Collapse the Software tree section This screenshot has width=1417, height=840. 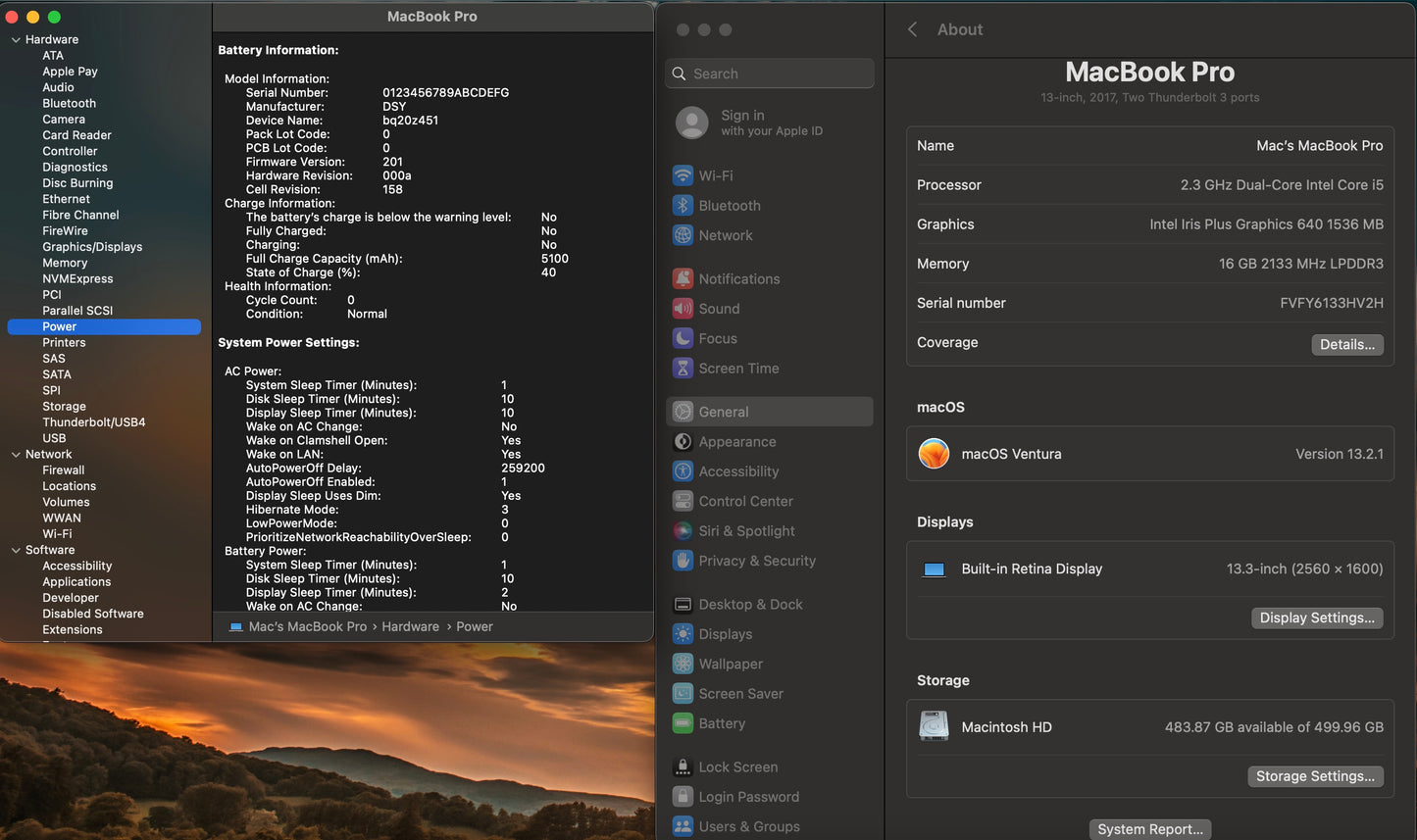pos(16,551)
